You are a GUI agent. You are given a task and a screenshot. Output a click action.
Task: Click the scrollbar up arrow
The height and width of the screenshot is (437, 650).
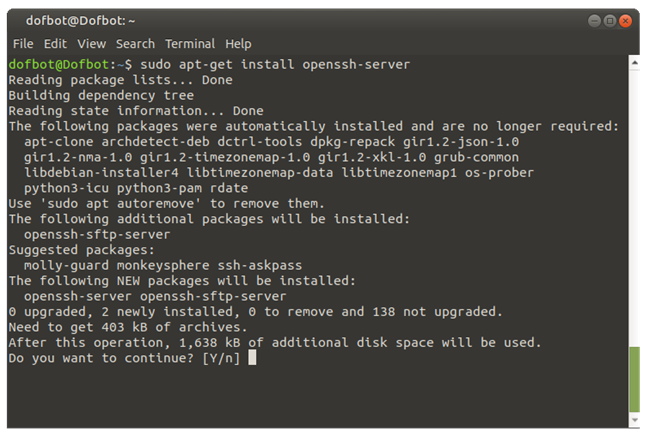coord(634,63)
